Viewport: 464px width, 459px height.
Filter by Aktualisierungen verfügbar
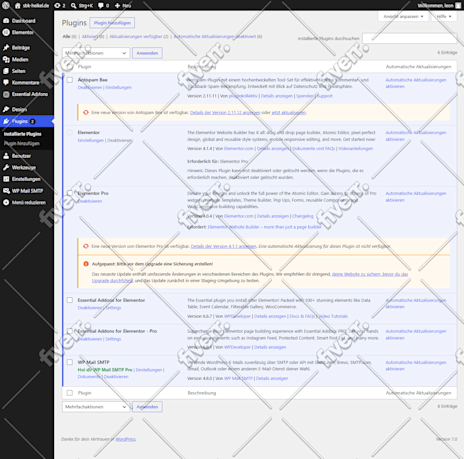136,36
